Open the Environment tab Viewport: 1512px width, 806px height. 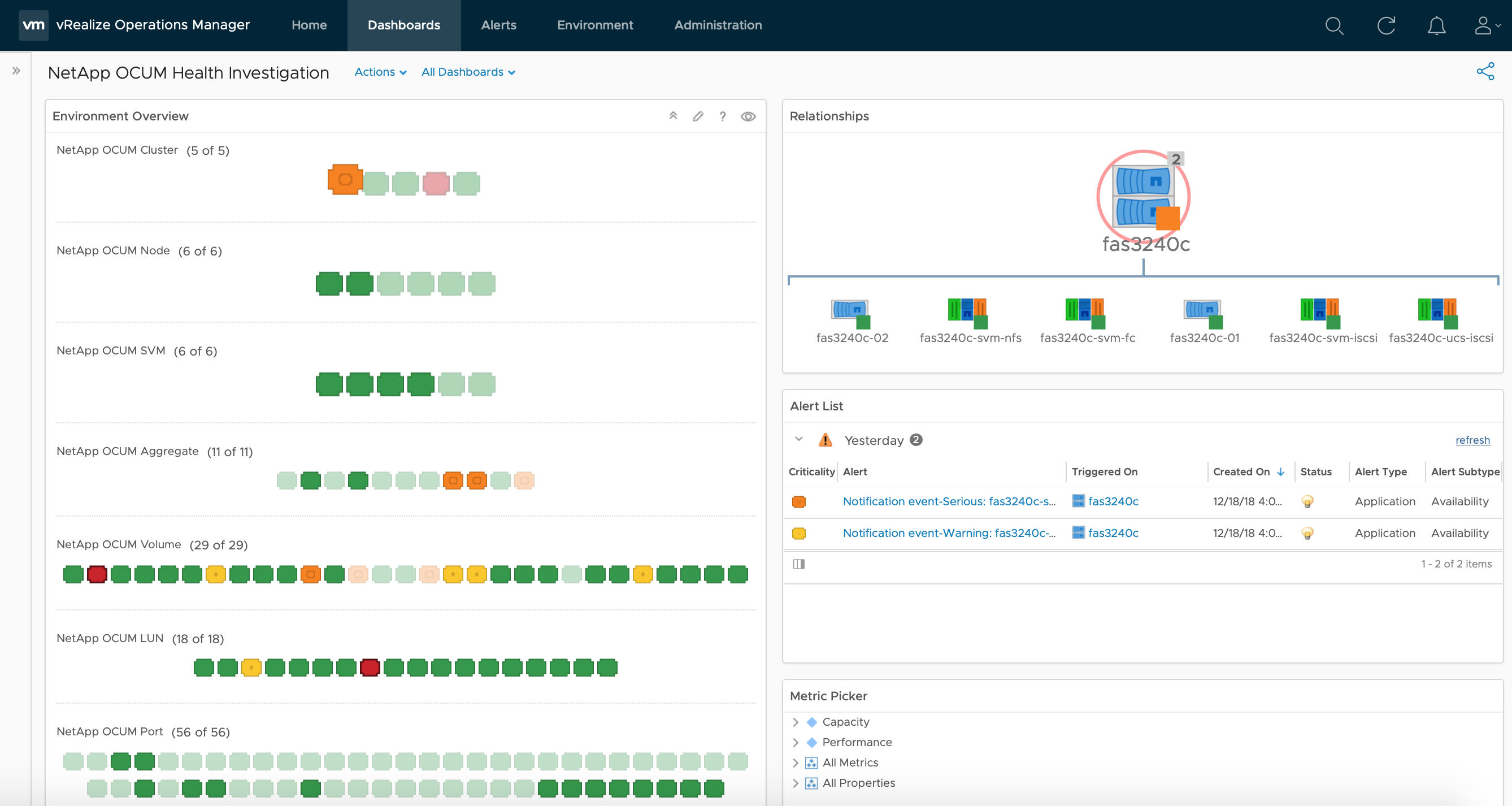(x=594, y=25)
